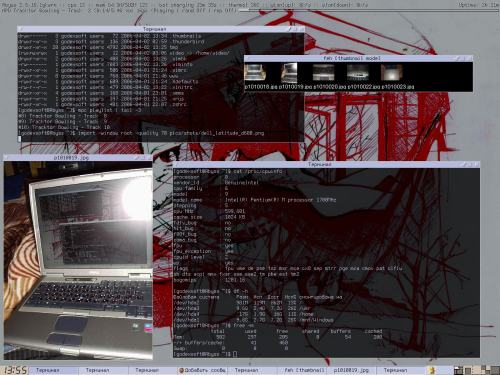Click the 'Intel(R) Pentium(R) M processor' line

(255, 200)
